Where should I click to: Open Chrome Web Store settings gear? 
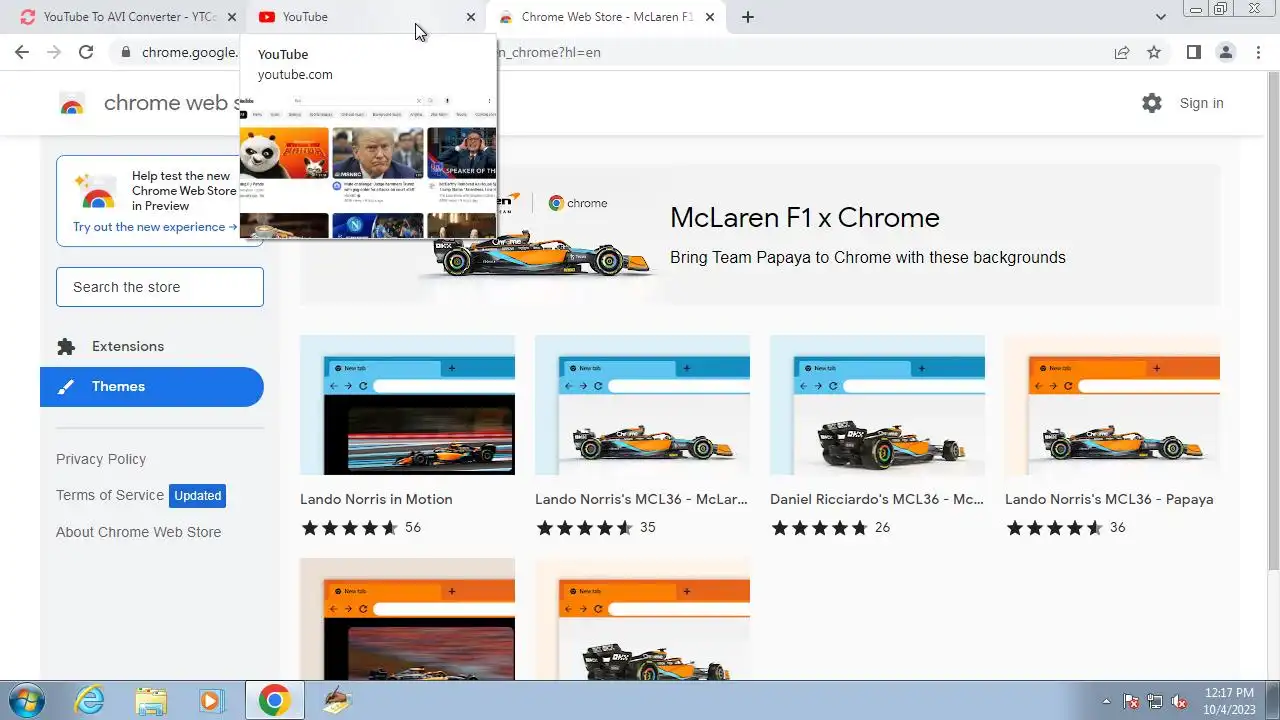[x=1152, y=103]
